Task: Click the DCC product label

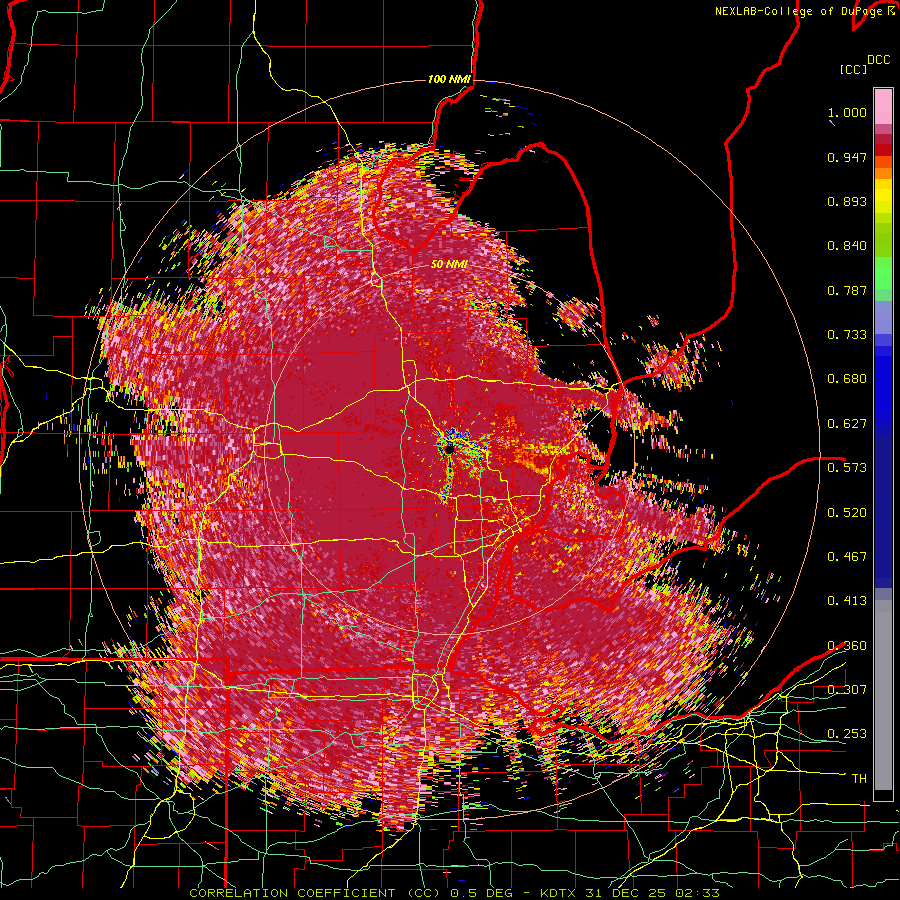Action: [879, 60]
